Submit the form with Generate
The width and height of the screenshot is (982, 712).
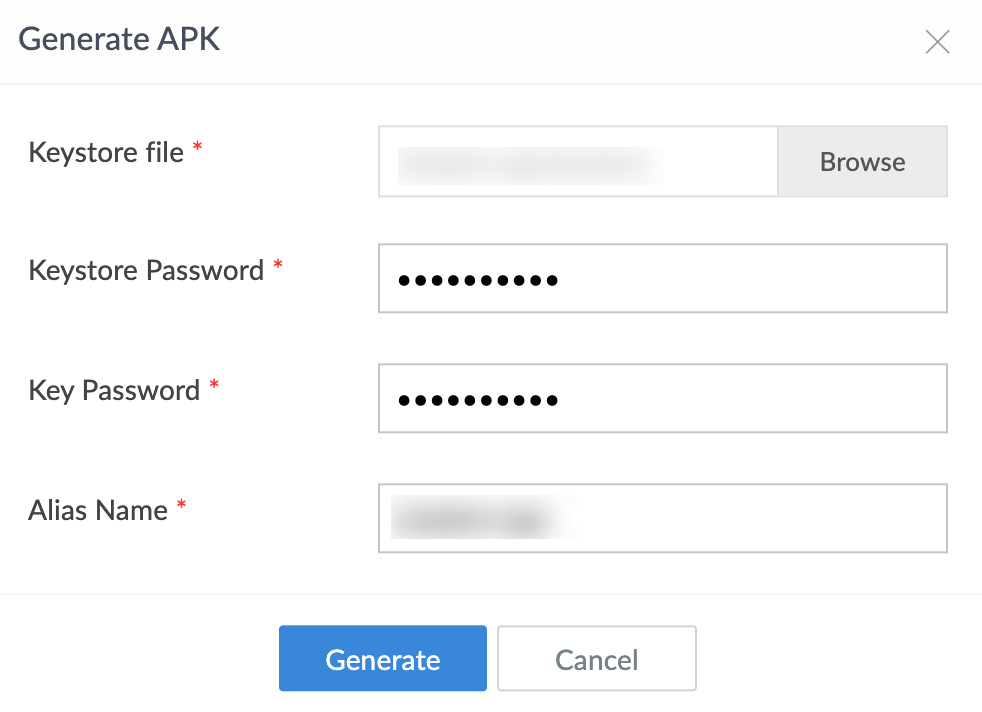(x=382, y=658)
